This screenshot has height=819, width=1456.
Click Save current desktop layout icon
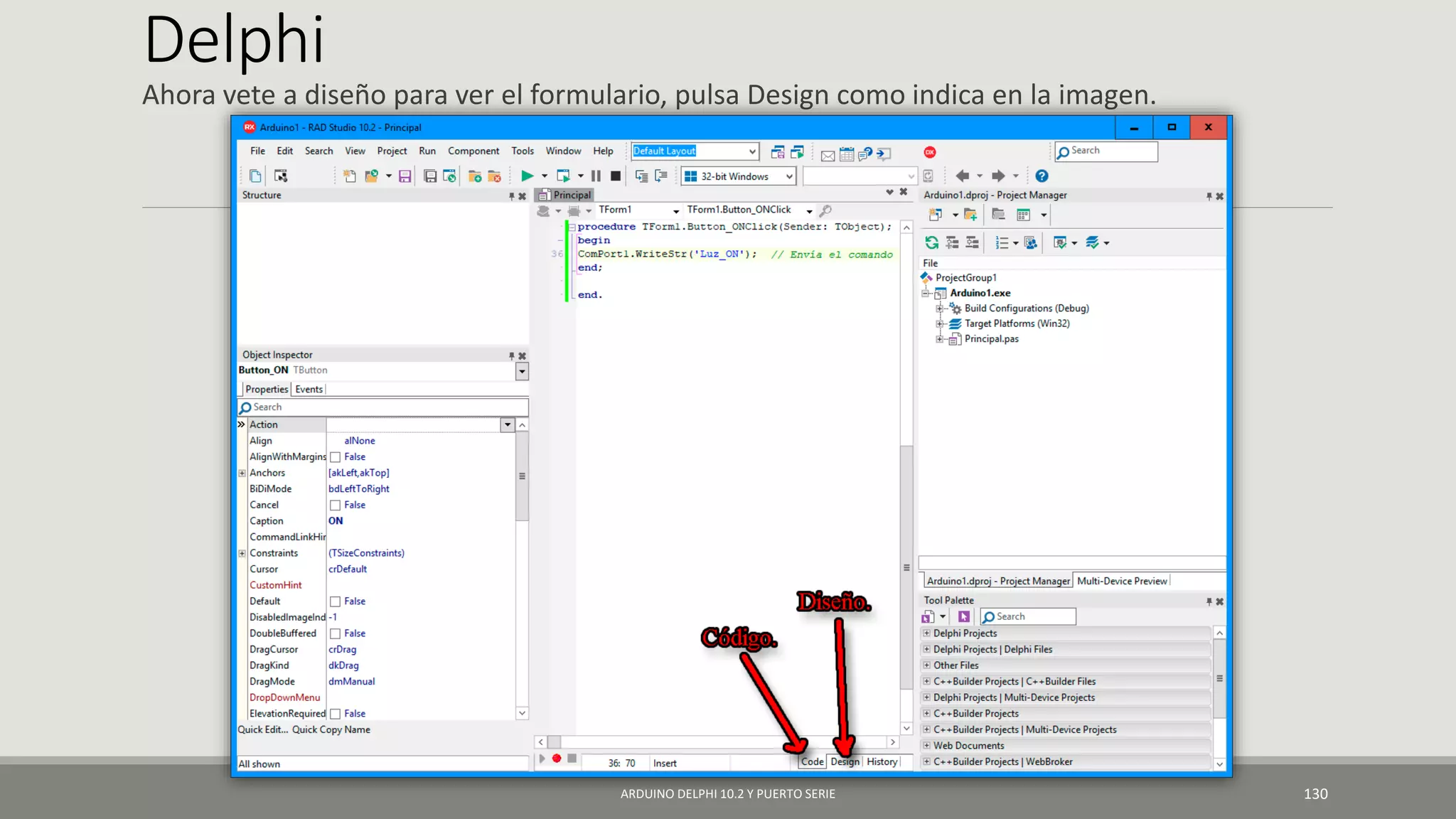[x=778, y=152]
